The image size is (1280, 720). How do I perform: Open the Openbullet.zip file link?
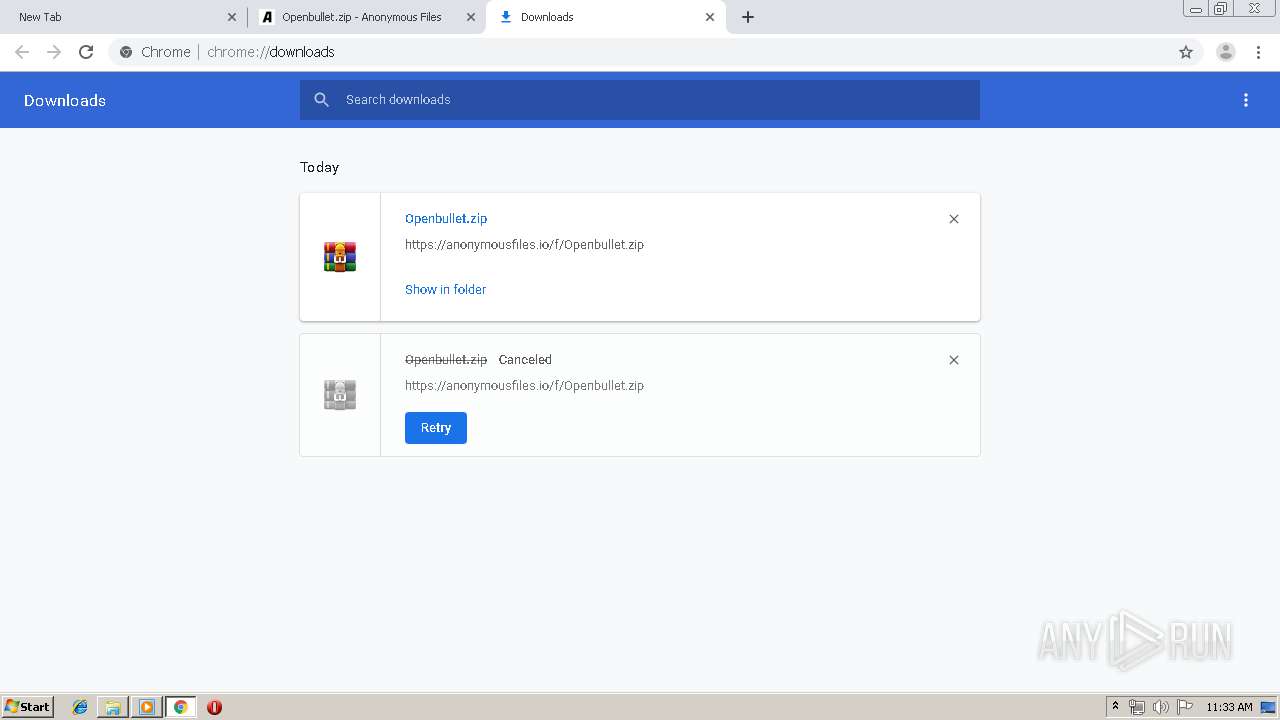click(x=446, y=218)
